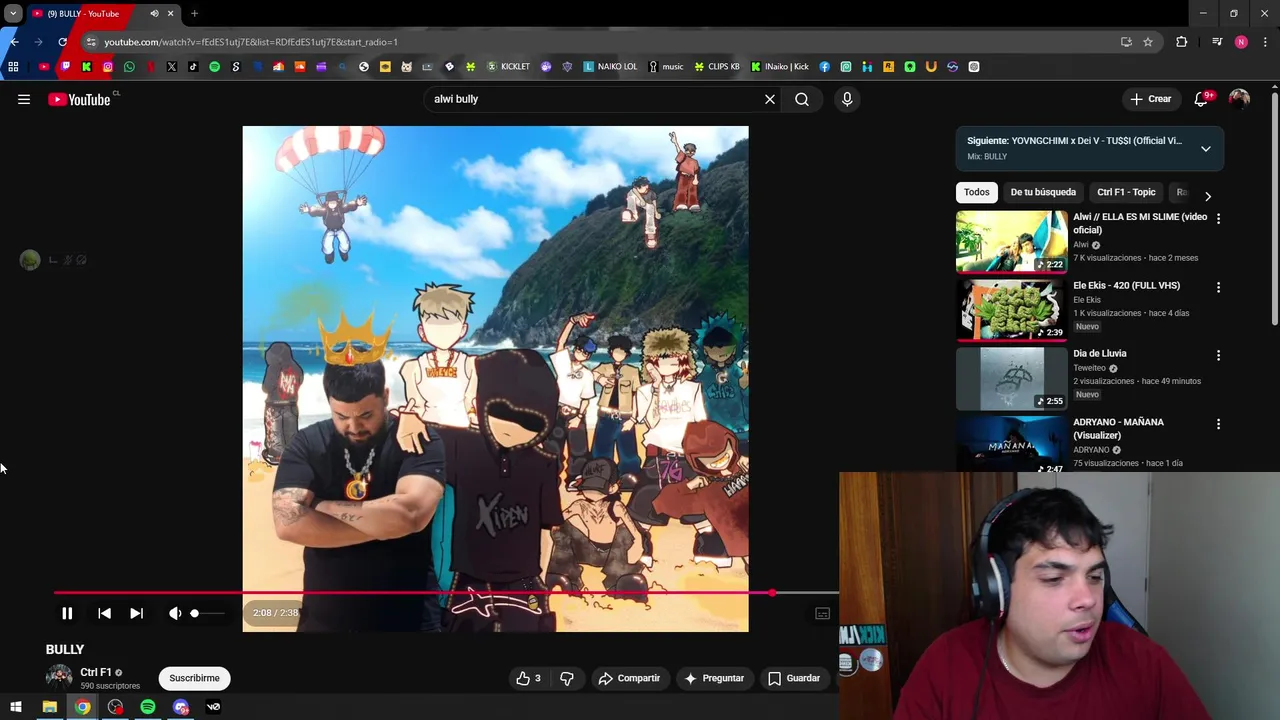Save the video with Guardar
This screenshot has height=720, width=1280.
(794, 678)
